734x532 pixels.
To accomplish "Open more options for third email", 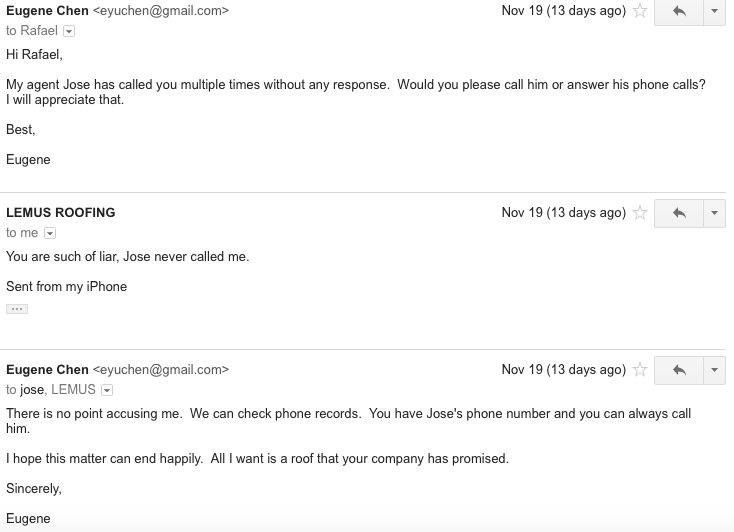I will 714,370.
